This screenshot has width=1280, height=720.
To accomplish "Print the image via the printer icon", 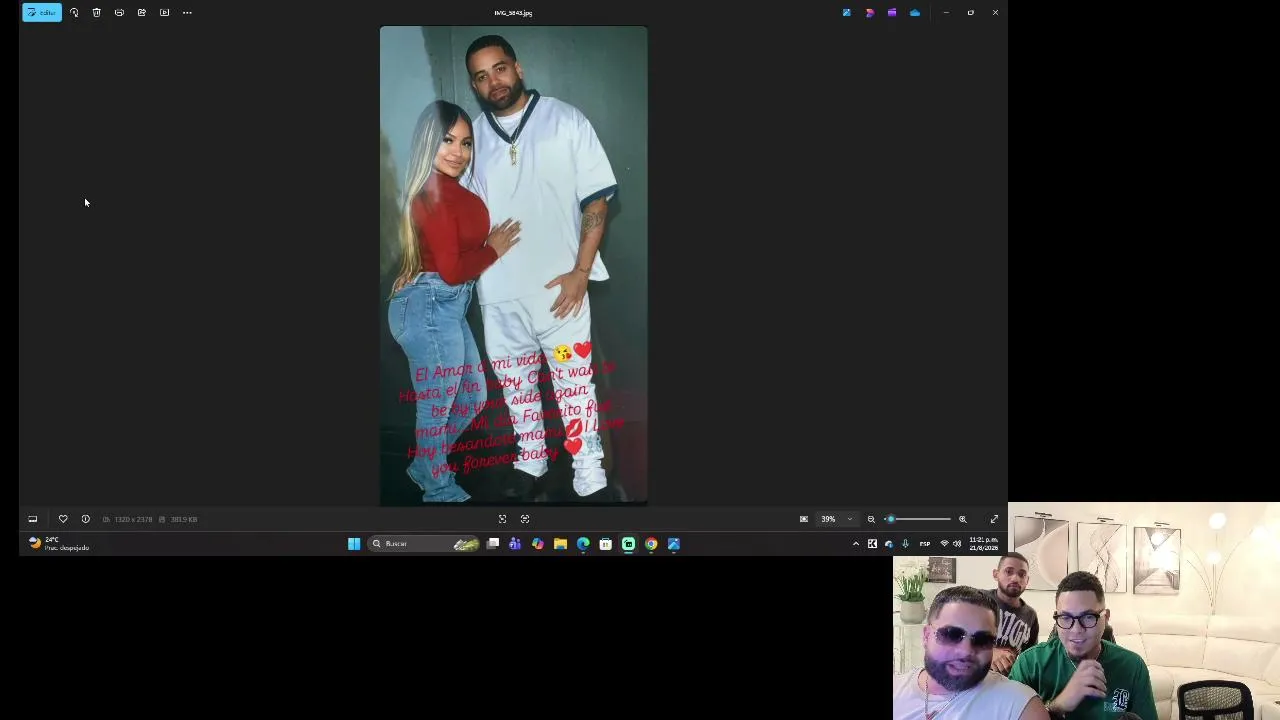I will click(x=119, y=13).
